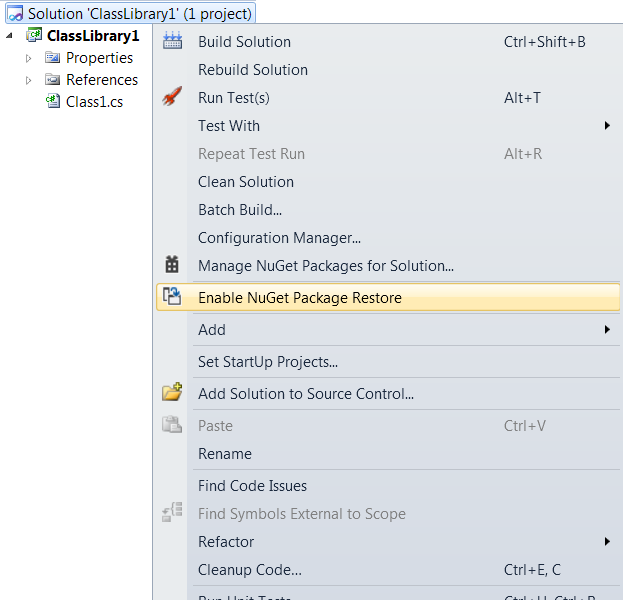Click the Add Solution to Source Control folder icon
The height and width of the screenshot is (600, 626).
click(x=172, y=392)
